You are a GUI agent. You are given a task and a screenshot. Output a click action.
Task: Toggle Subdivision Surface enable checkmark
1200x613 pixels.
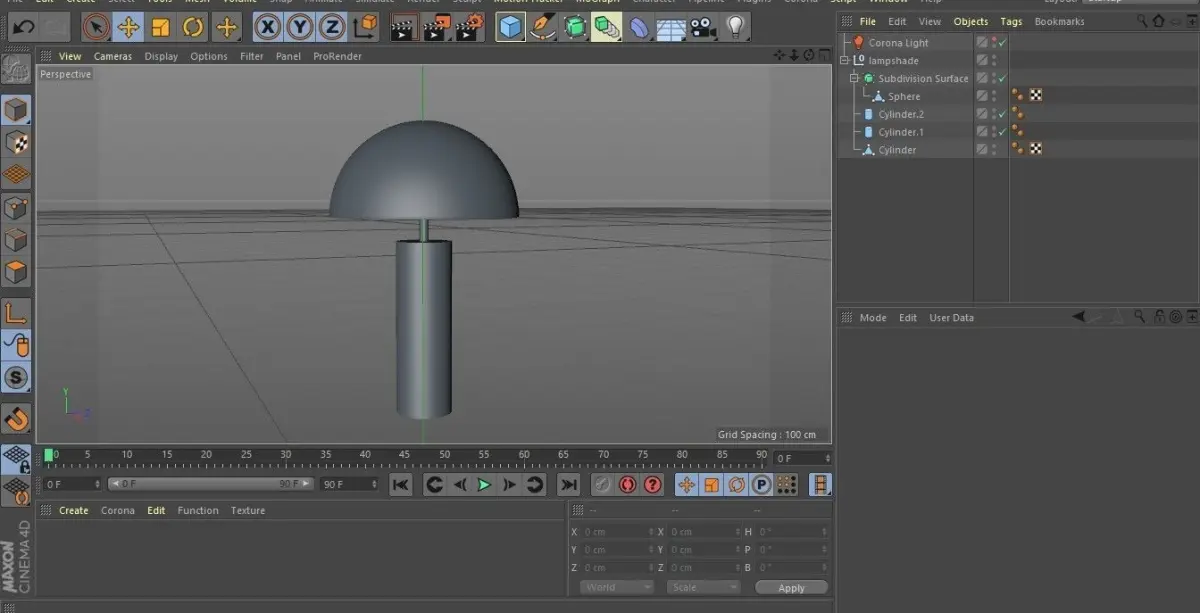pyautogui.click(x=1003, y=78)
